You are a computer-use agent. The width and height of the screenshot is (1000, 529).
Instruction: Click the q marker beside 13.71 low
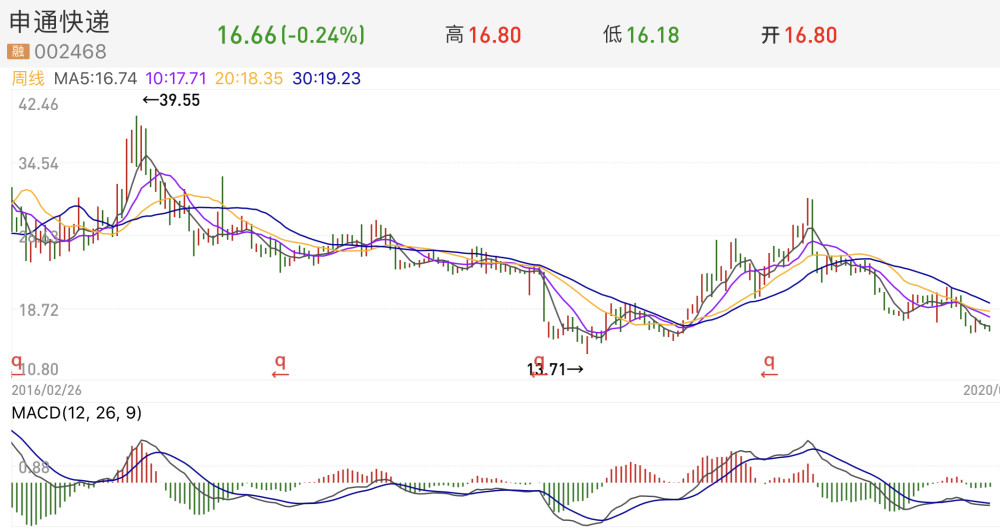(539, 364)
